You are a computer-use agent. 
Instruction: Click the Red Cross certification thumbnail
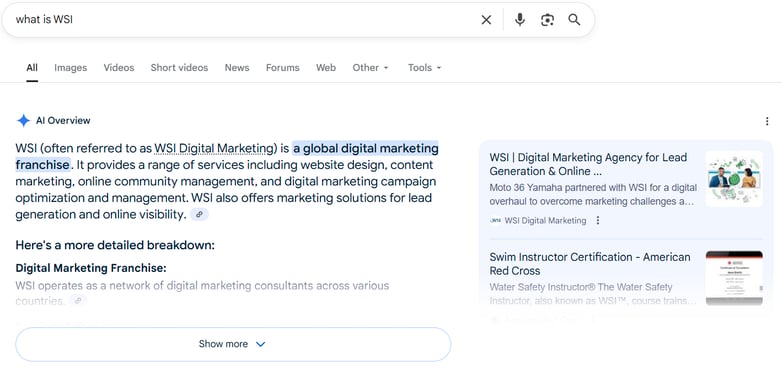(734, 278)
